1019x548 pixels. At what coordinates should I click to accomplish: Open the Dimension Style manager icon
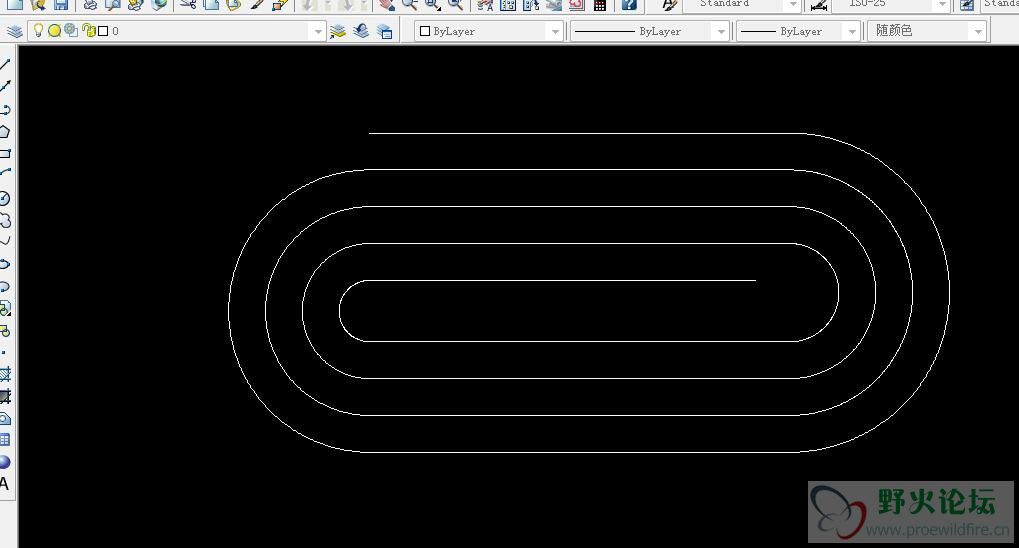(819, 5)
